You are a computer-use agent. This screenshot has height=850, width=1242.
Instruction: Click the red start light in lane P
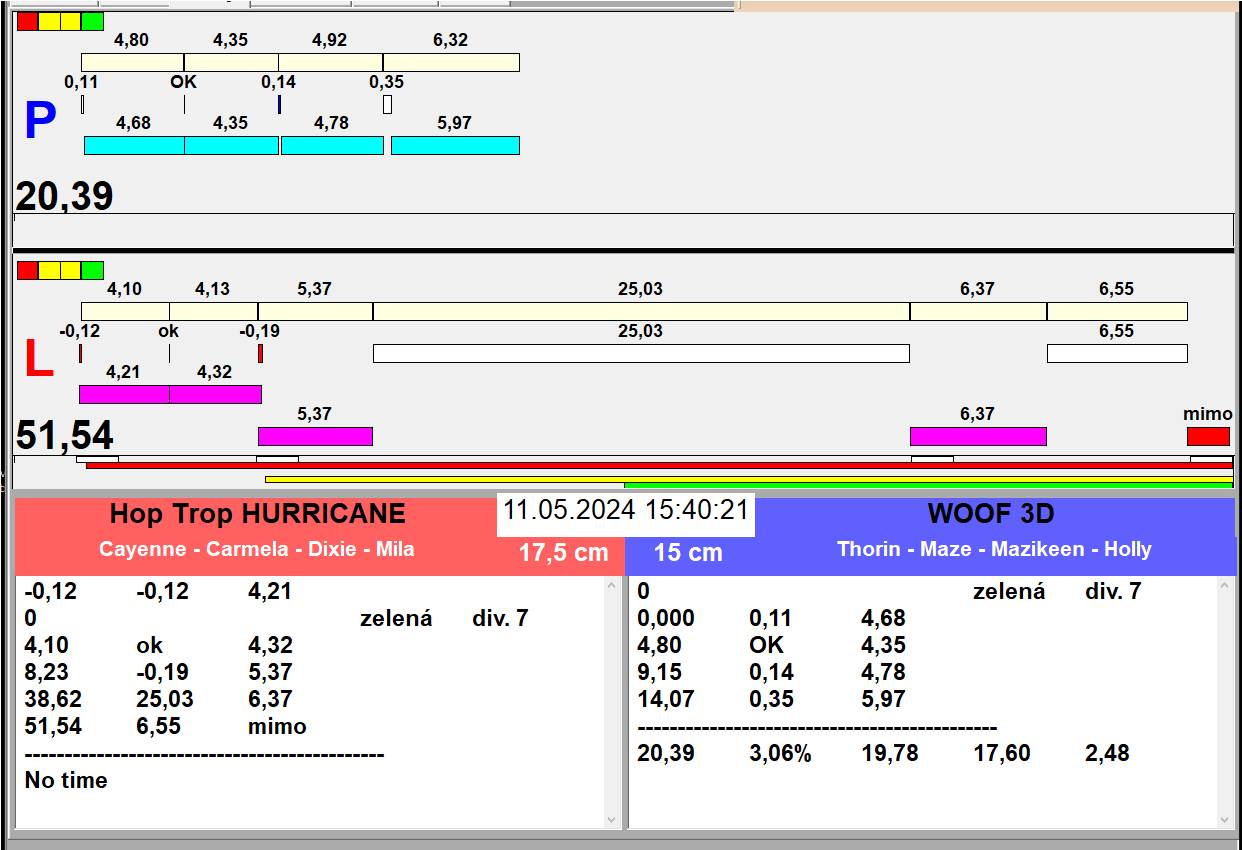pyautogui.click(x=28, y=21)
